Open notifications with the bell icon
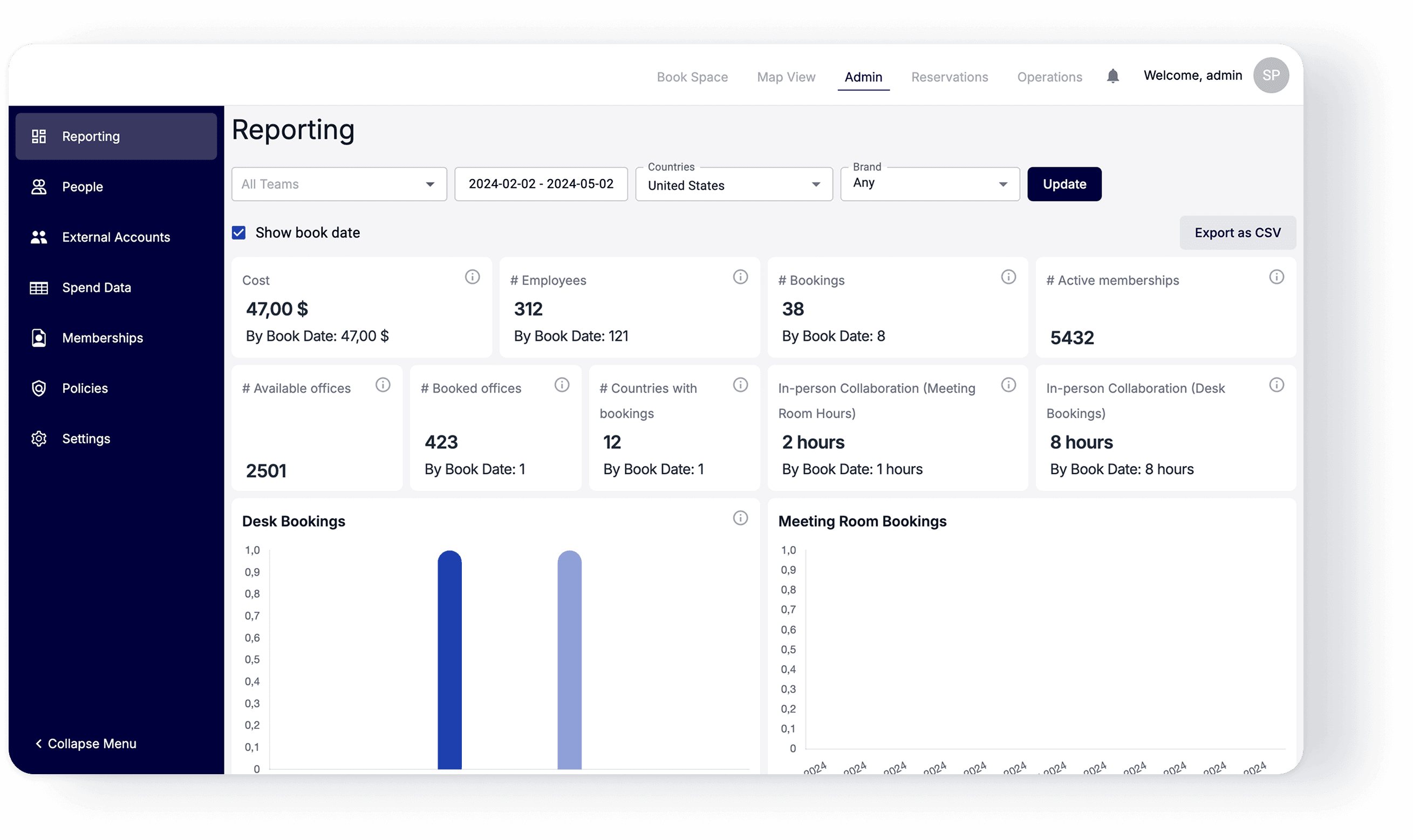The height and width of the screenshot is (840, 1413). point(1112,76)
